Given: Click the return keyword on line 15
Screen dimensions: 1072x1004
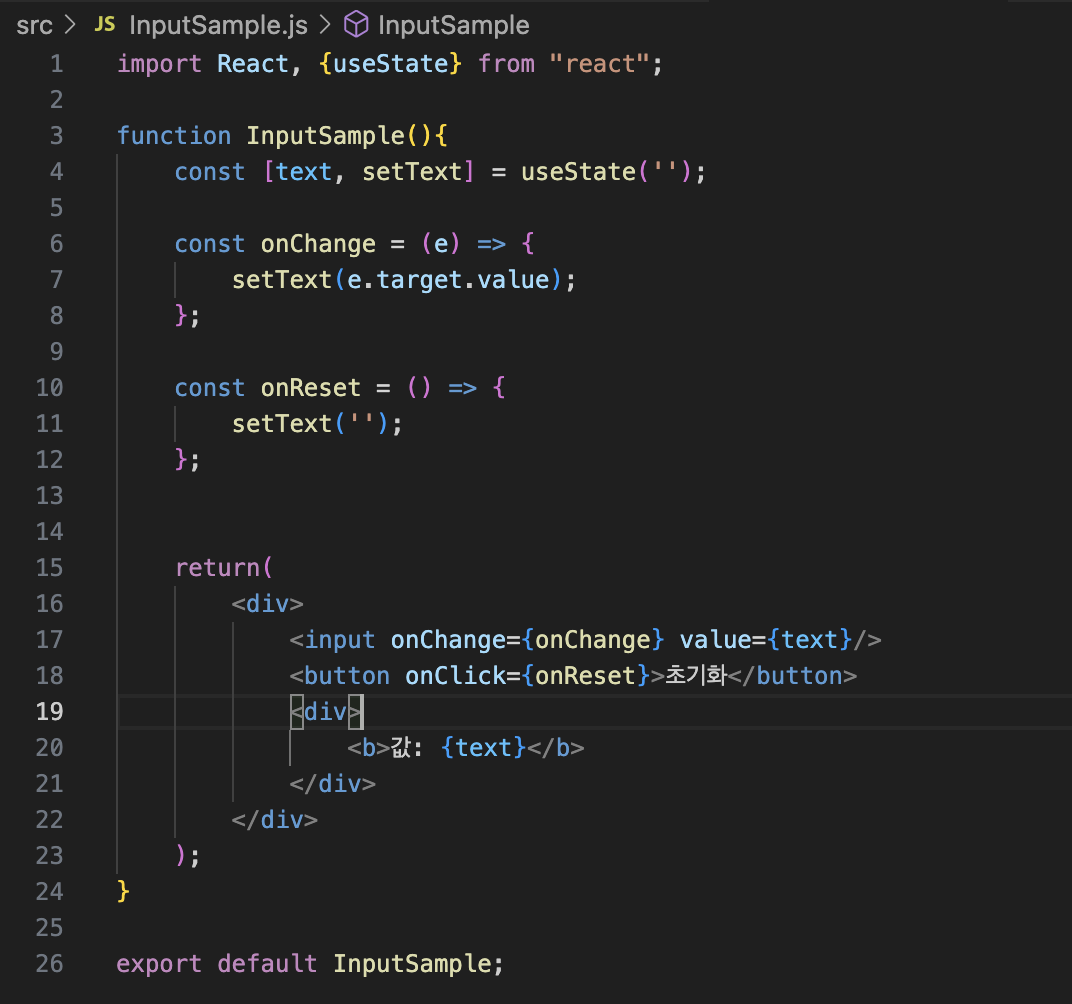Looking at the screenshot, I should coord(217,567).
